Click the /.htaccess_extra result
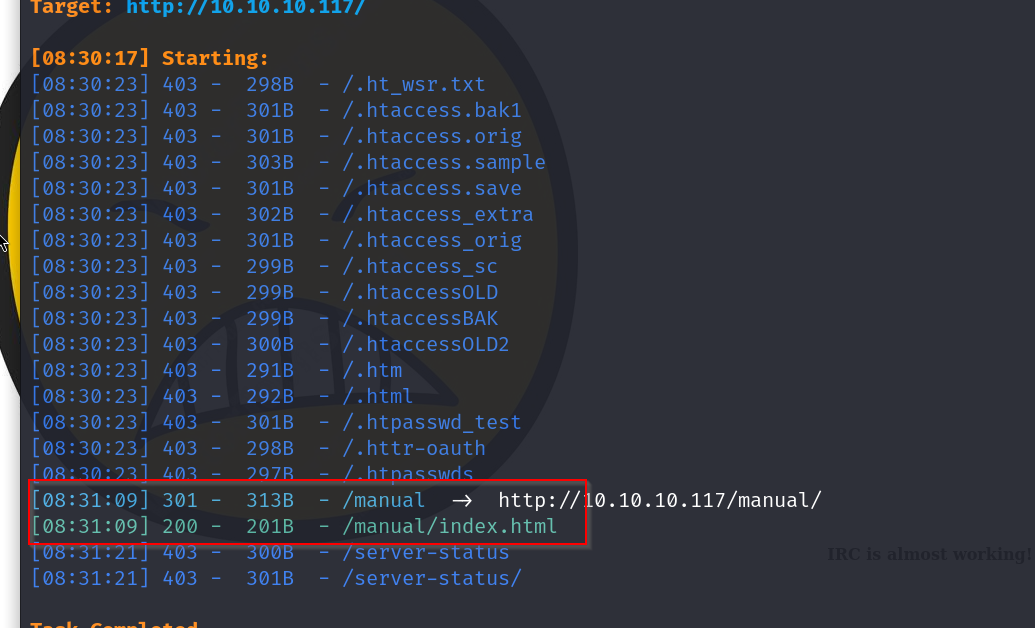 click(x=439, y=214)
